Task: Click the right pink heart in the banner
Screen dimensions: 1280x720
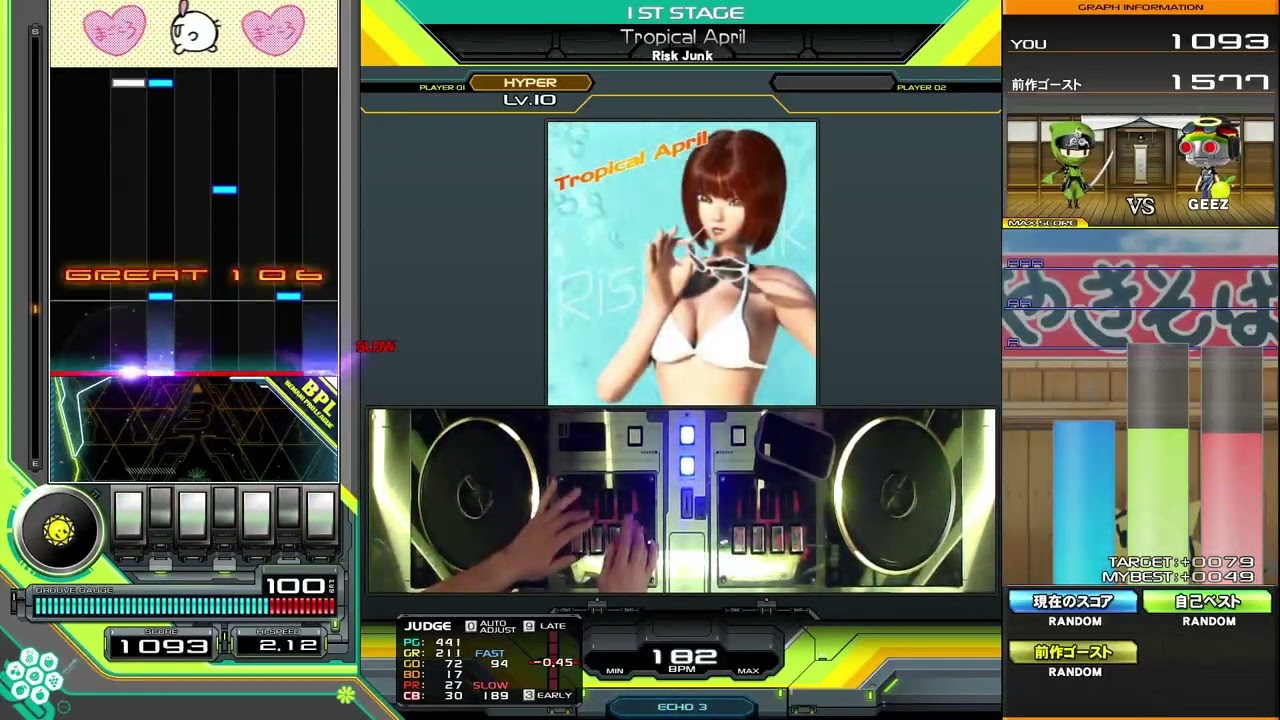Action: pyautogui.click(x=273, y=30)
